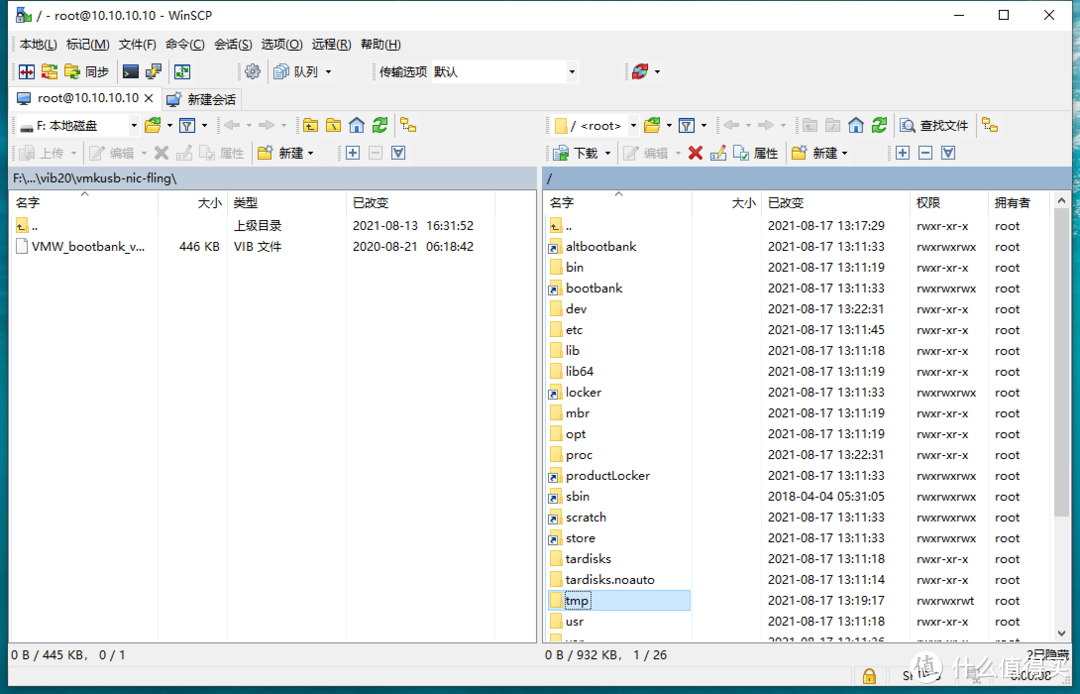The width and height of the screenshot is (1080, 694).
Task: Click the keep remote directory up to date icon
Action: [x=182, y=72]
